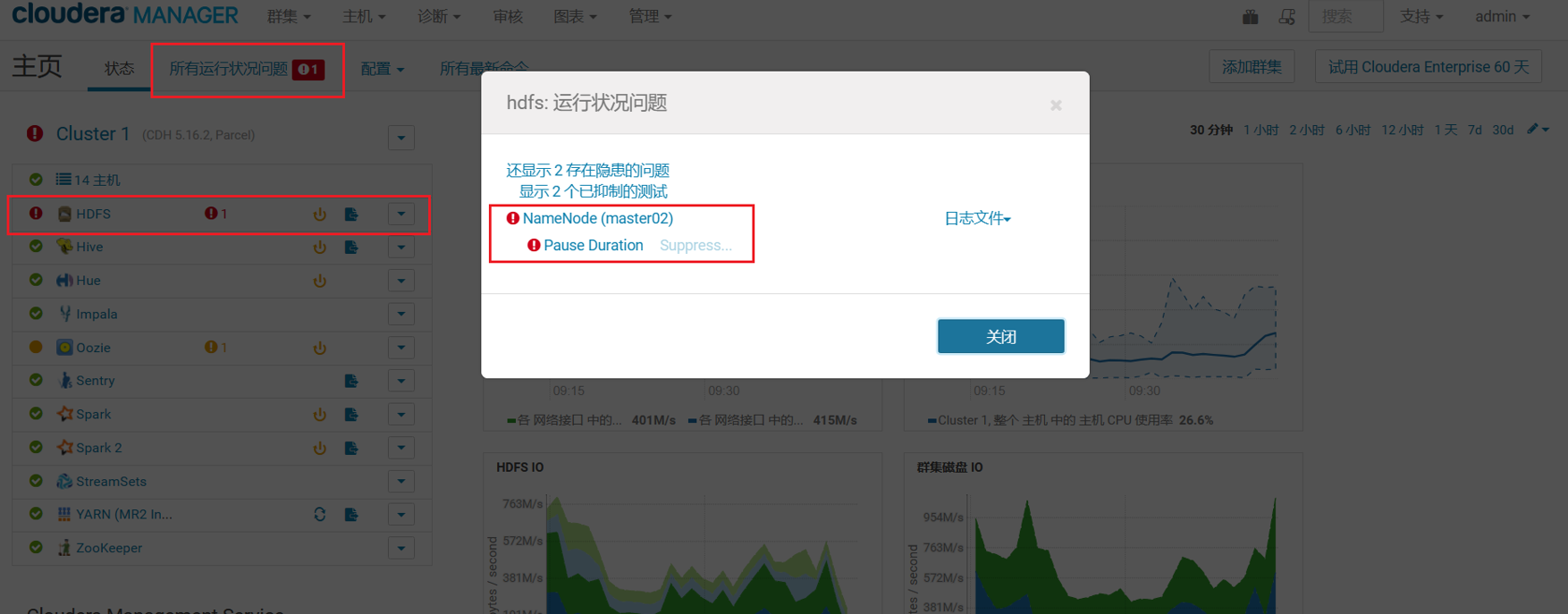
Task: Open the ZooKeeper service actions dropdown
Action: pos(400,548)
